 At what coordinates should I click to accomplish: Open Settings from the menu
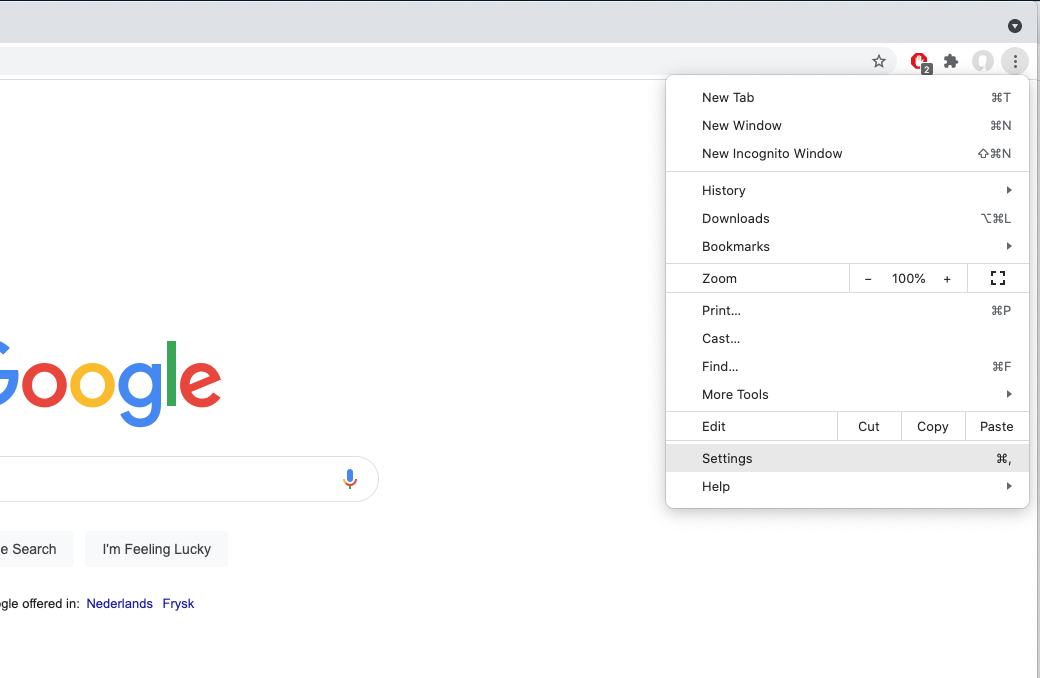click(847, 458)
